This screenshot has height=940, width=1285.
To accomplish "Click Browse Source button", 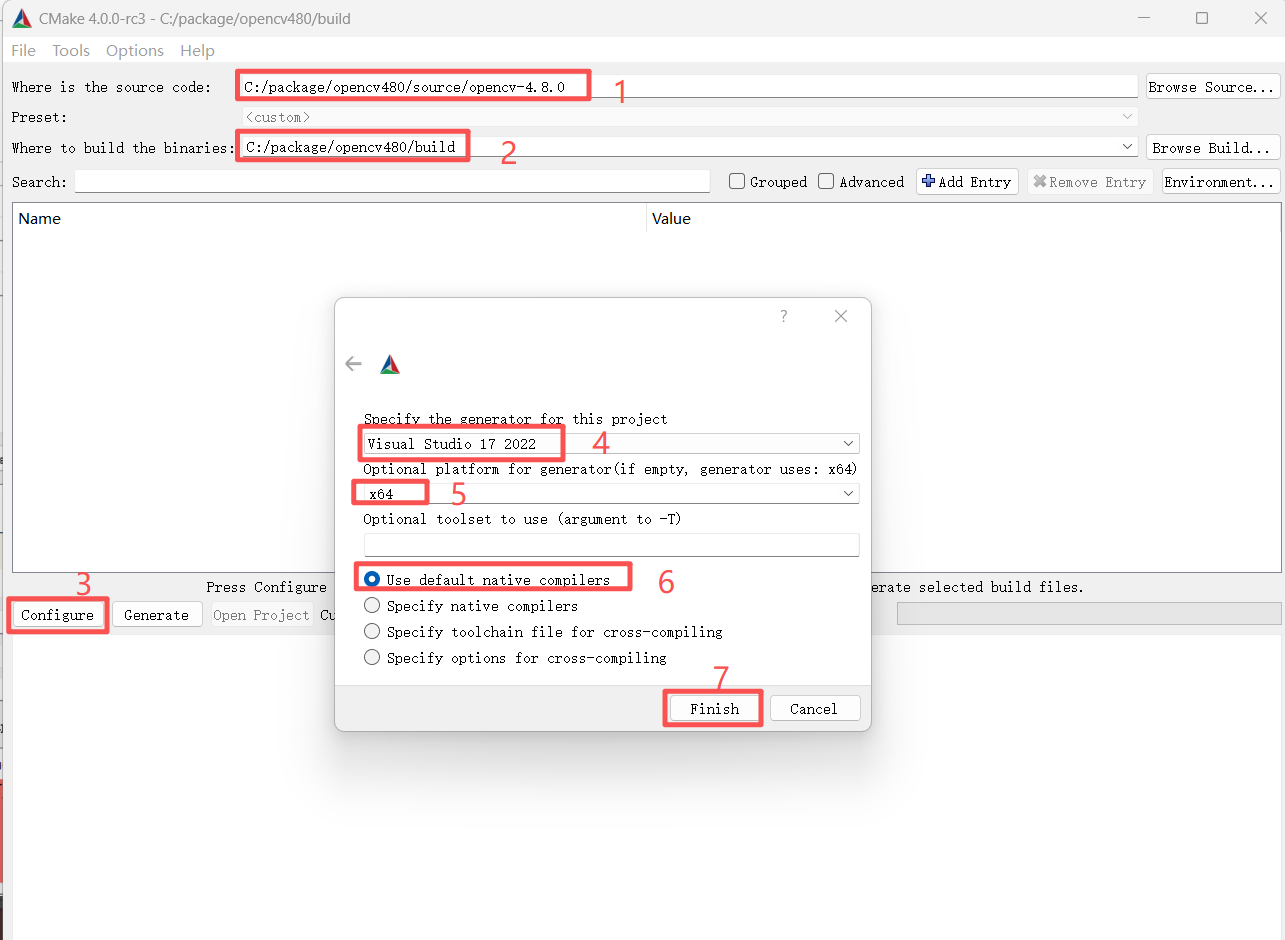I will [x=1213, y=87].
